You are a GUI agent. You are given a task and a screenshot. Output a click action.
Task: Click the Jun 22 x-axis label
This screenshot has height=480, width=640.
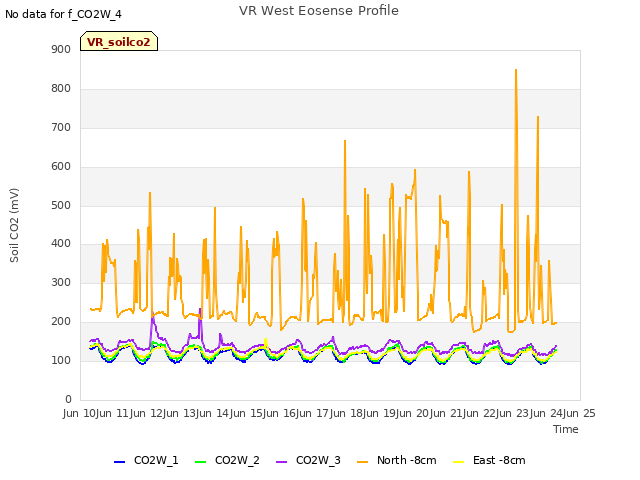click(481, 413)
